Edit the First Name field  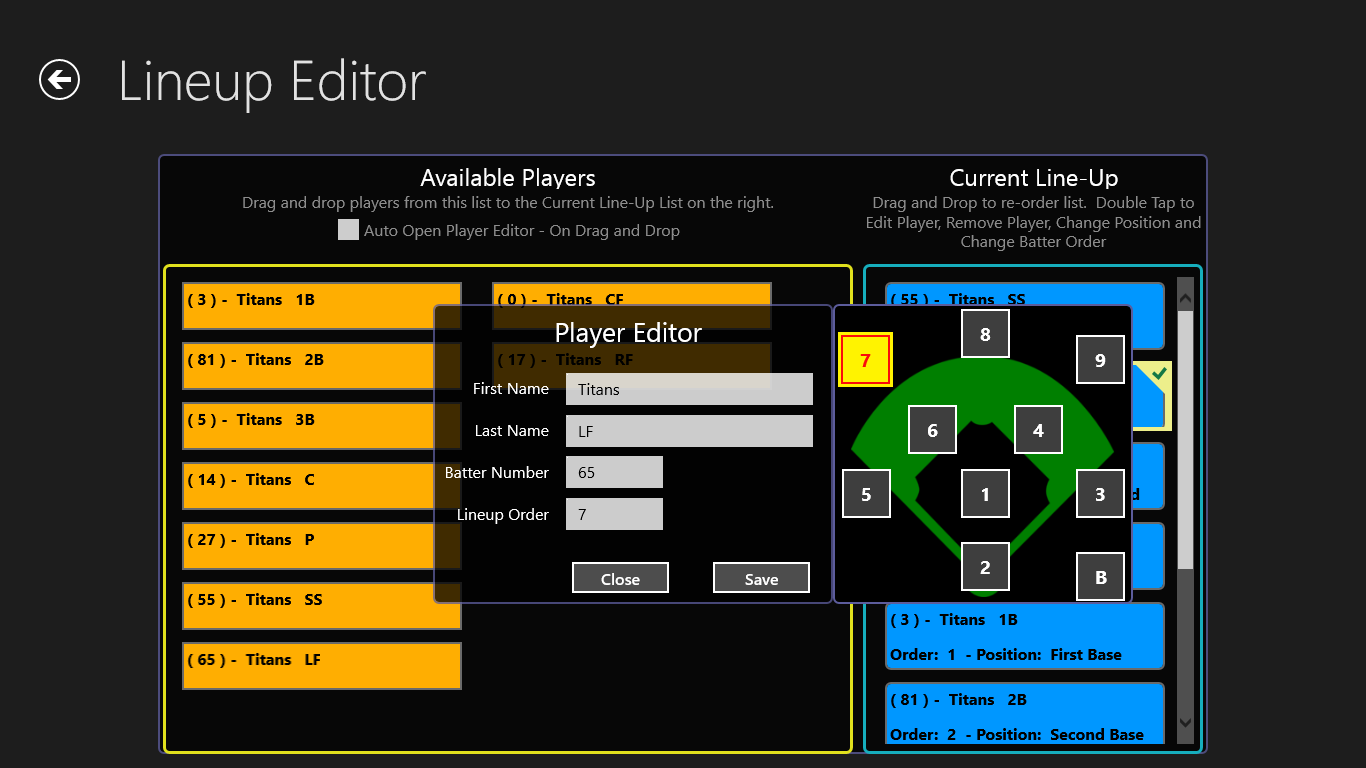tap(689, 389)
